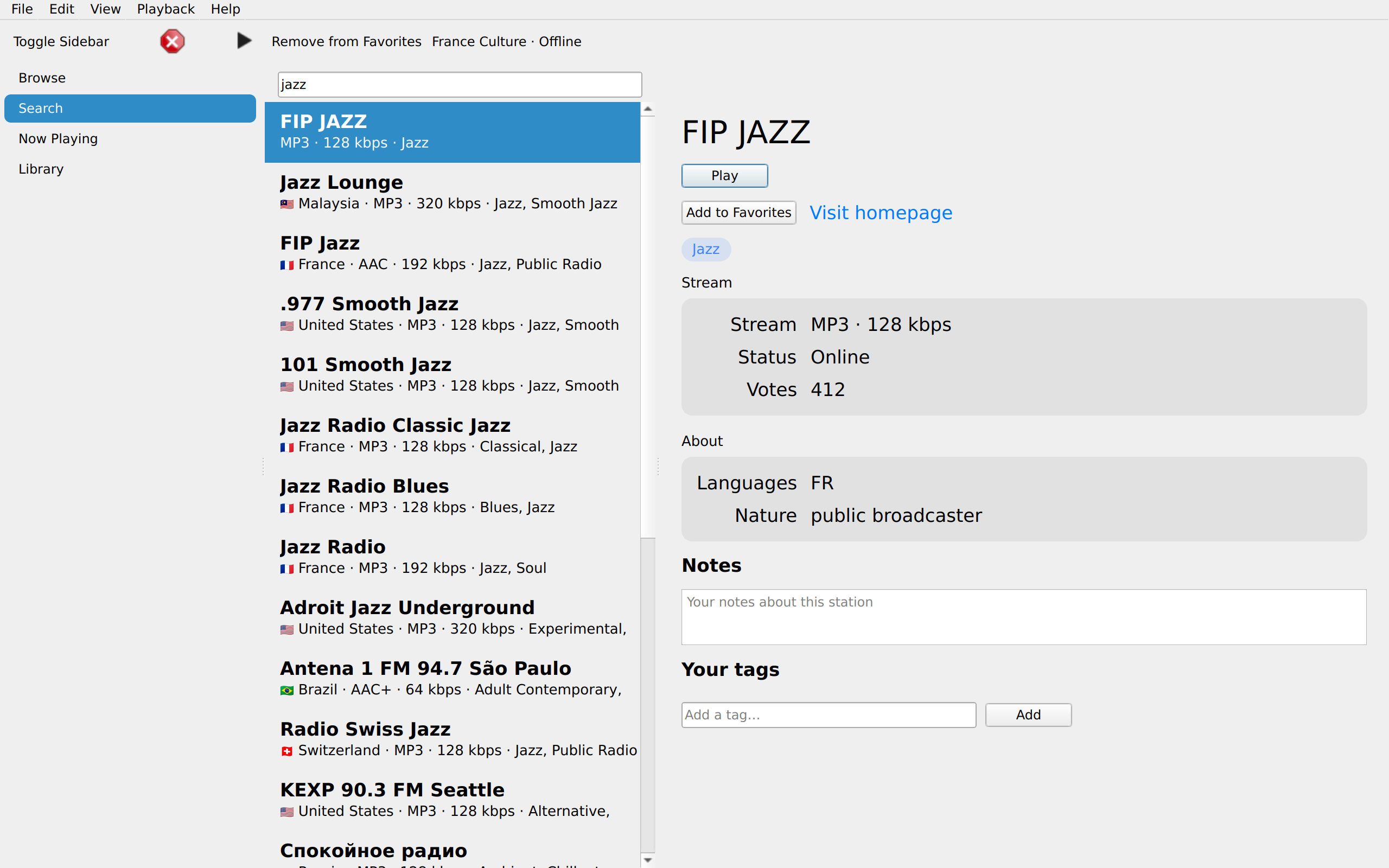Click Add to Favorites button
This screenshot has width=1389, height=868.
[738, 213]
